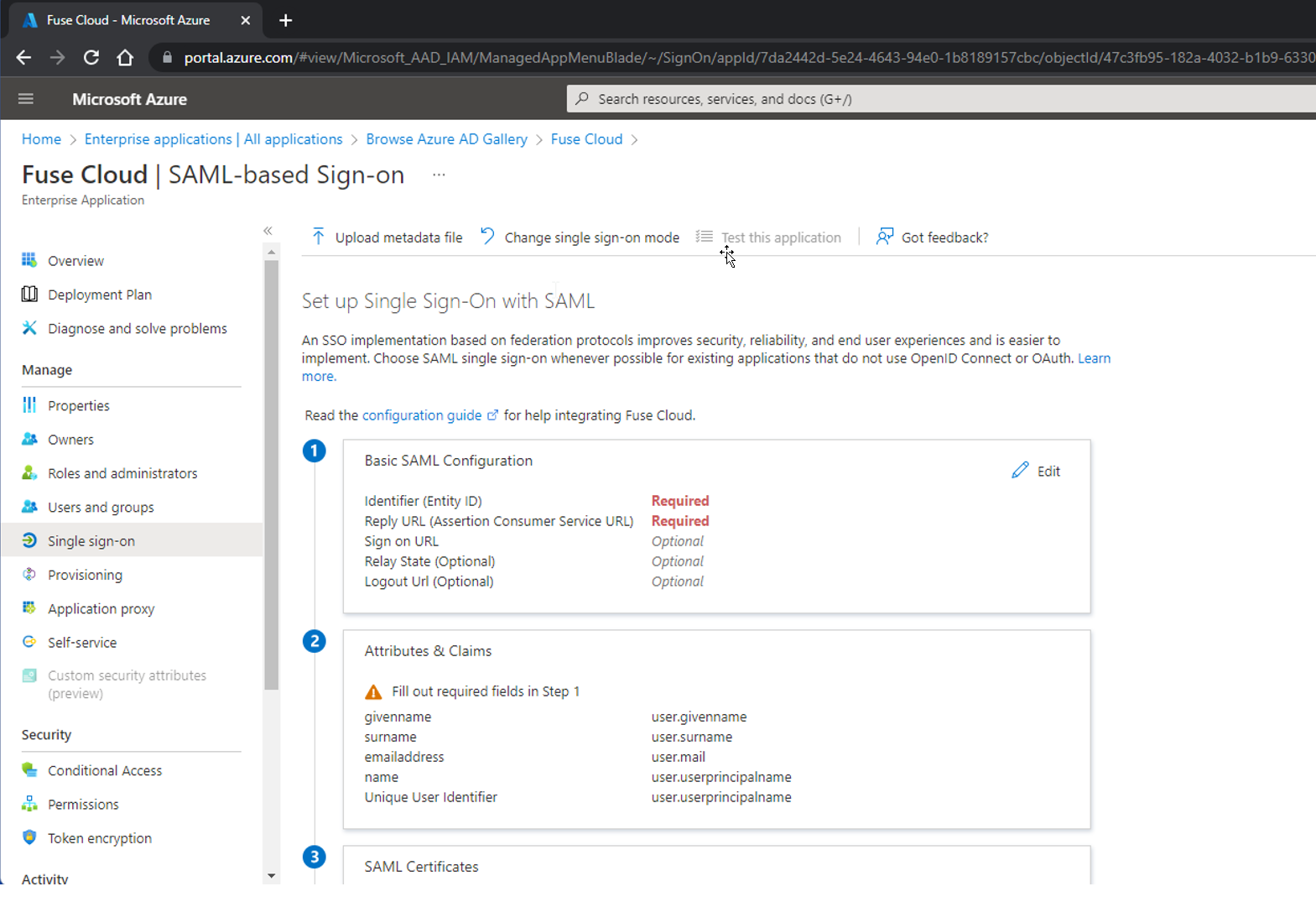Click the pencil icon for Basic SAML Configuration
This screenshot has width=1316, height=902.
[x=1020, y=471]
